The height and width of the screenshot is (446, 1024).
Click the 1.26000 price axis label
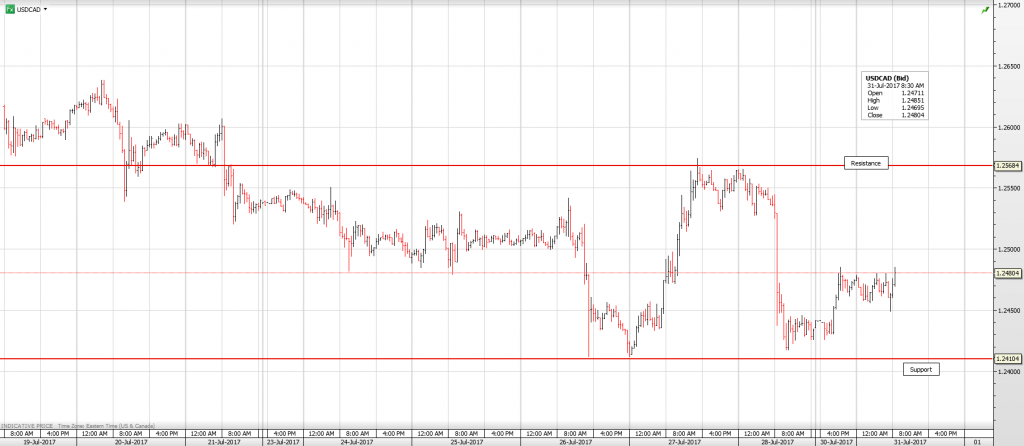1007,127
